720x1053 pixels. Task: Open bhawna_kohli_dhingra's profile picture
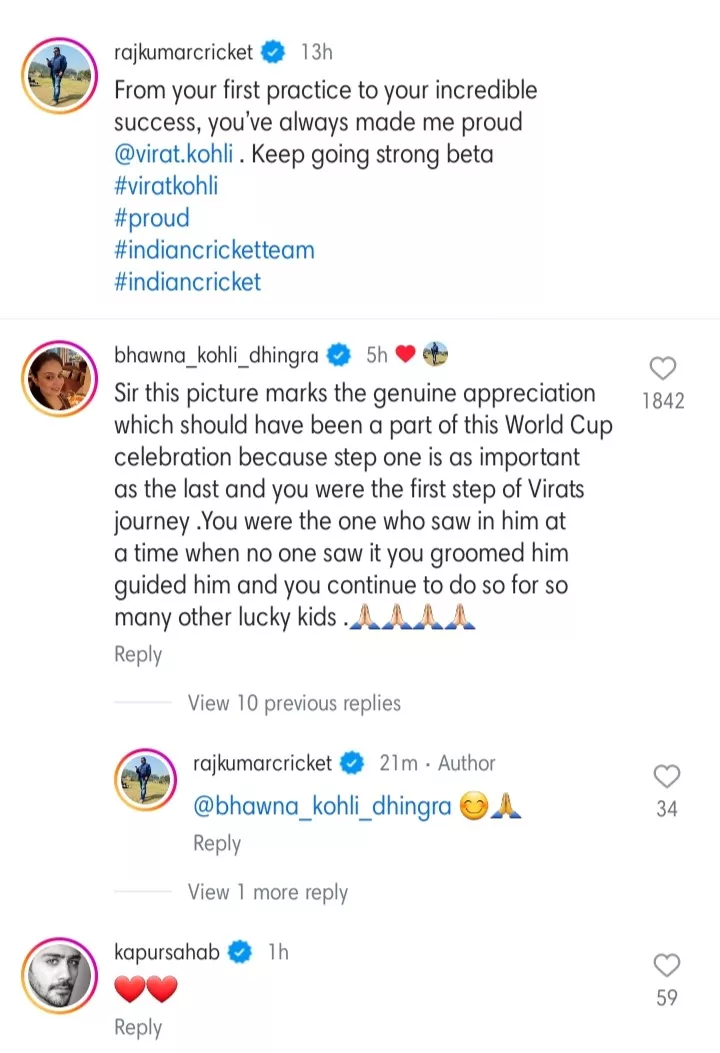(59, 380)
